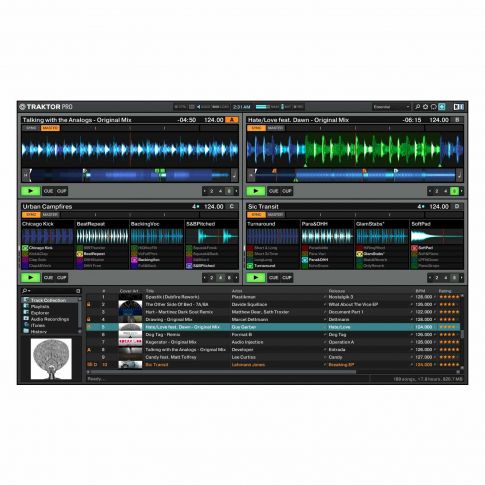Set Deck A loop size to 4

coord(220,191)
